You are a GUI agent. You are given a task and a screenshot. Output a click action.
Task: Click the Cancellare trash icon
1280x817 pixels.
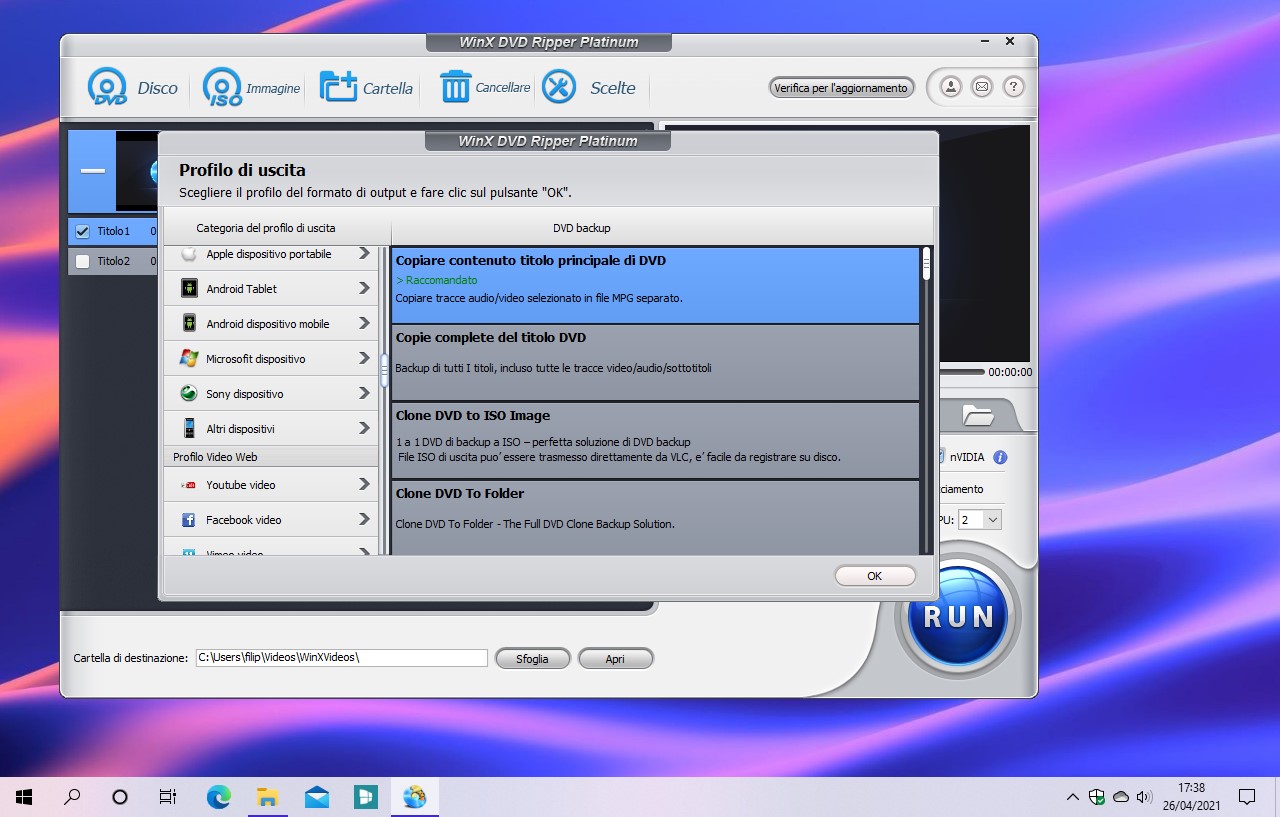[456, 87]
